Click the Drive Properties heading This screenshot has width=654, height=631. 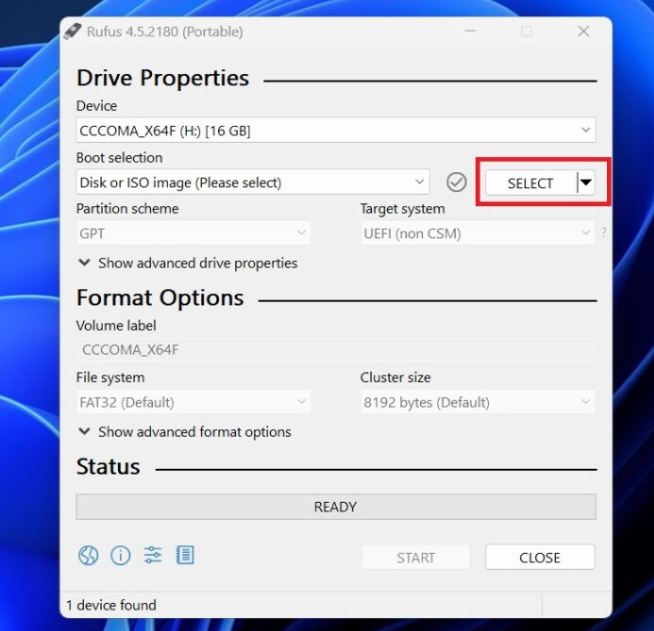tap(163, 78)
